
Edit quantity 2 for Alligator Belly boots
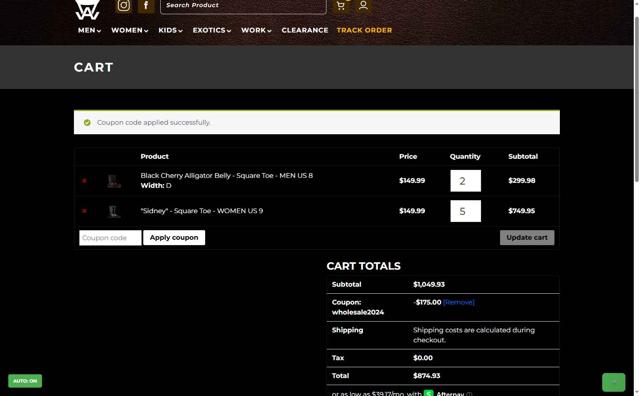(x=465, y=181)
